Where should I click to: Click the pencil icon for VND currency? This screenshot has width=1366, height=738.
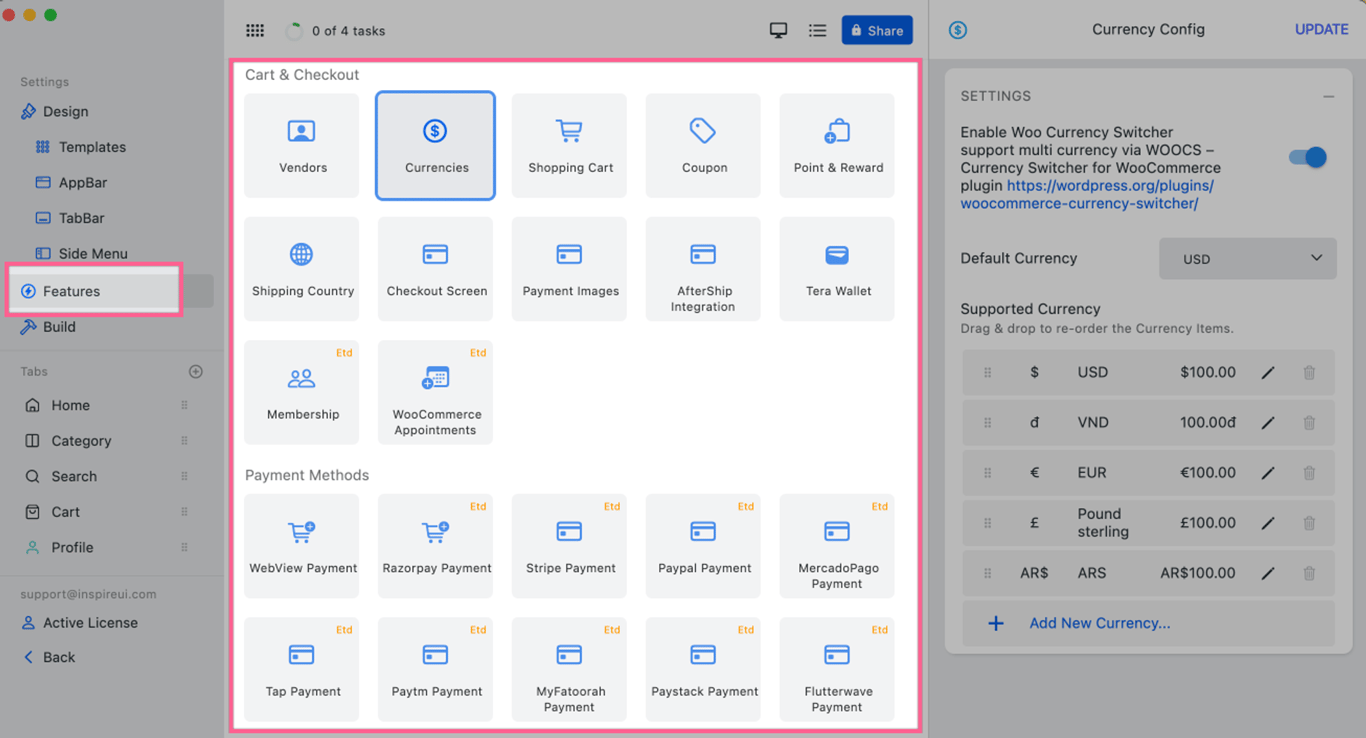[x=1268, y=423]
